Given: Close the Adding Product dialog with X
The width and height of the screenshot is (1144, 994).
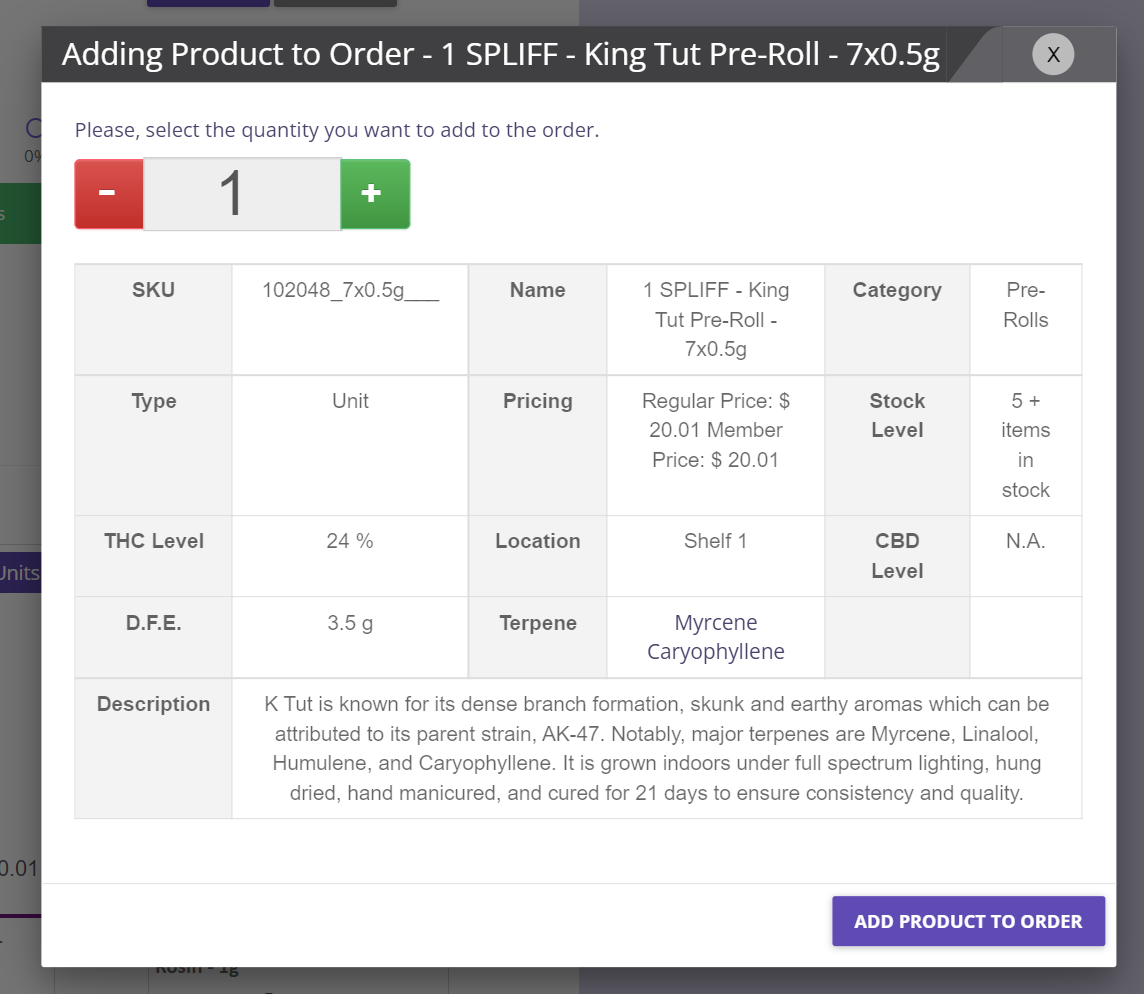Looking at the screenshot, I should (1053, 54).
